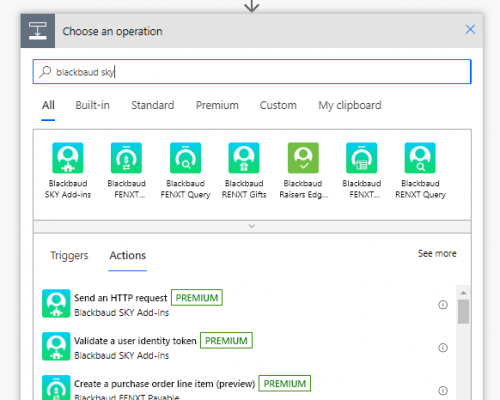Screen dimensions: 500x400
Task: Select the Blackbaud FENXT Query connector
Action: 185,158
